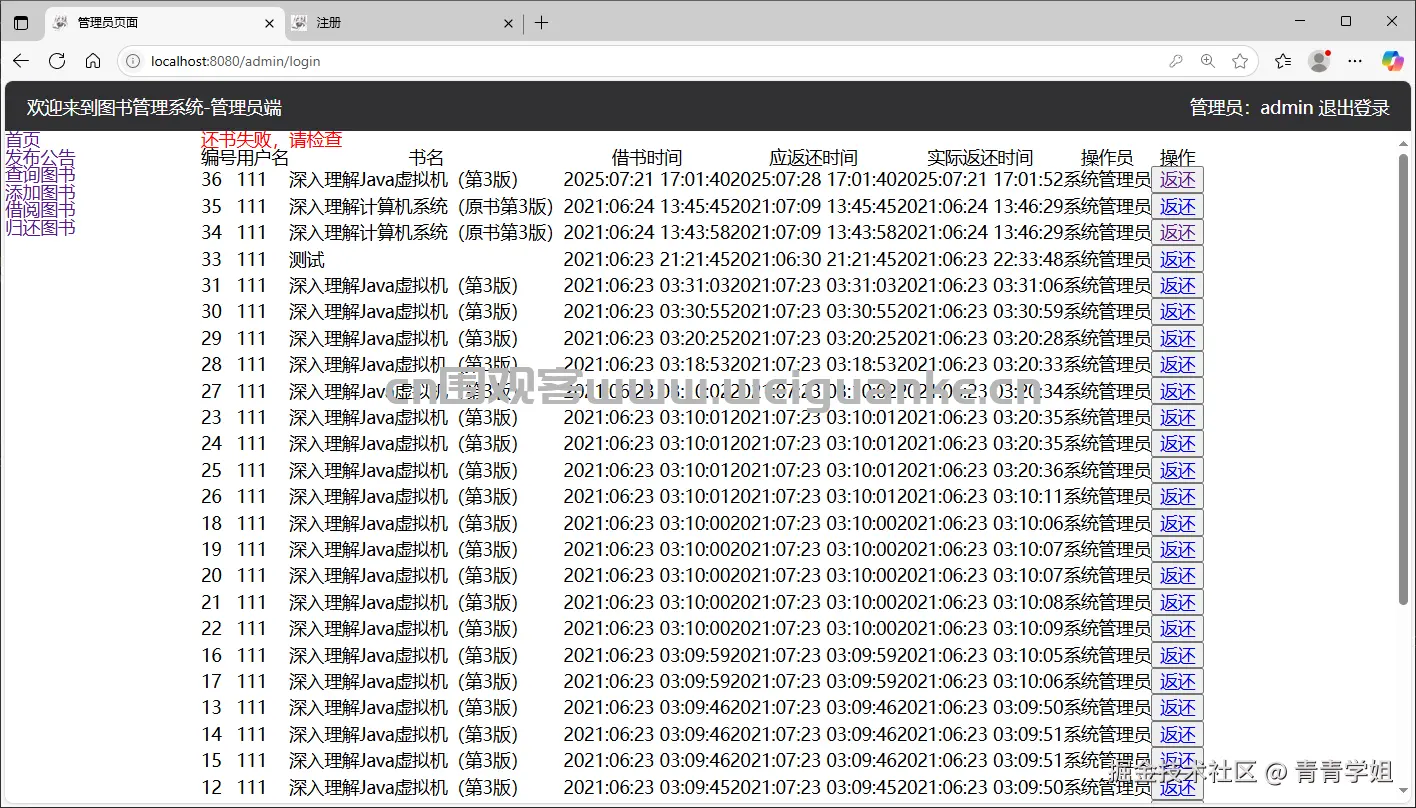
Task: Open the 查询图书 sidebar link
Action: point(40,175)
